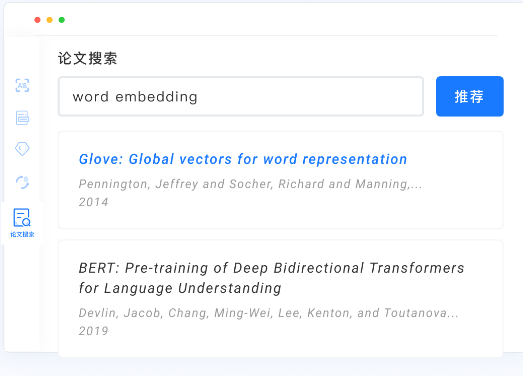Click the 2014 year of the Glove paper
523x376 pixels.
93,202
